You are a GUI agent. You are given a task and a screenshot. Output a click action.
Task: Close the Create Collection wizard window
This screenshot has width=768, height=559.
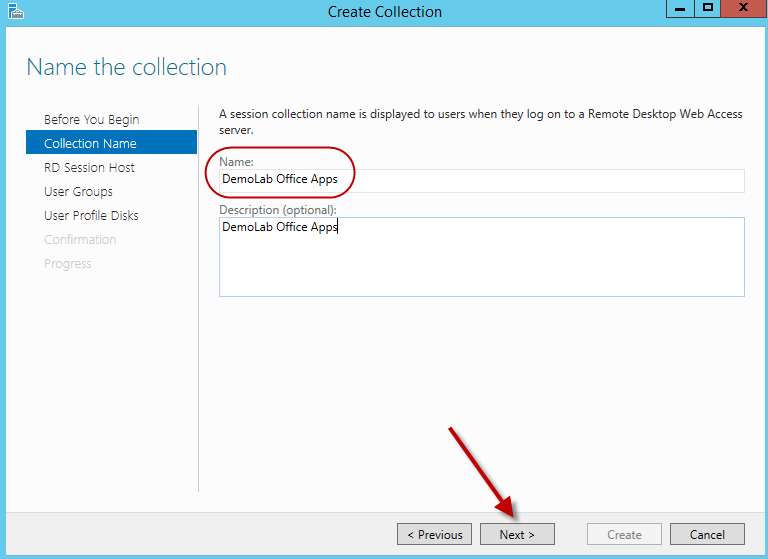pyautogui.click(x=744, y=9)
